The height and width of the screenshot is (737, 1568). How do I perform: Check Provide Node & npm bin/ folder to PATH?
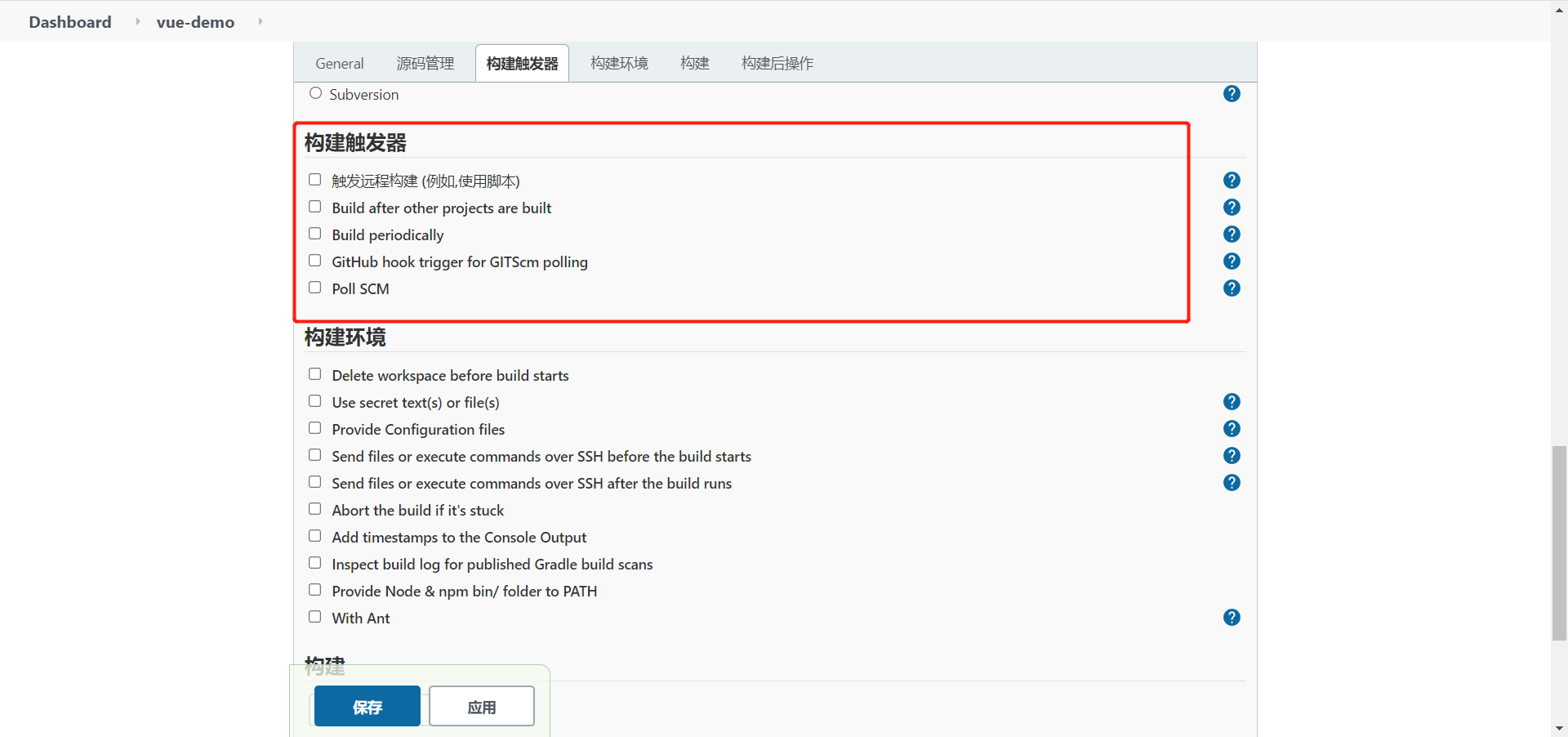(314, 590)
